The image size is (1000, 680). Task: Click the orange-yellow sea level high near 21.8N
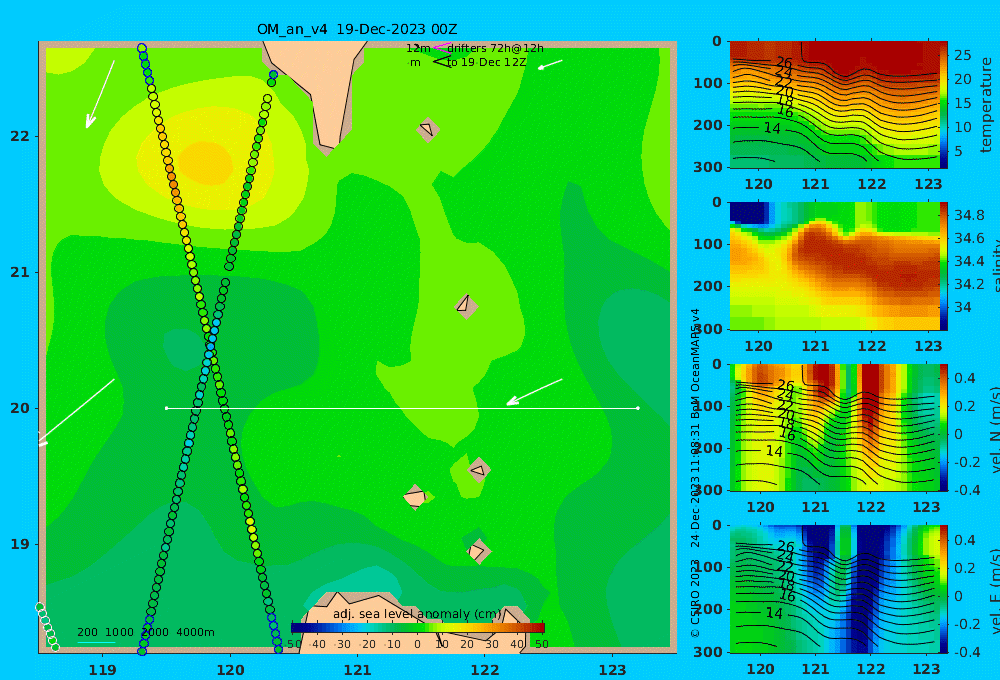205,164
